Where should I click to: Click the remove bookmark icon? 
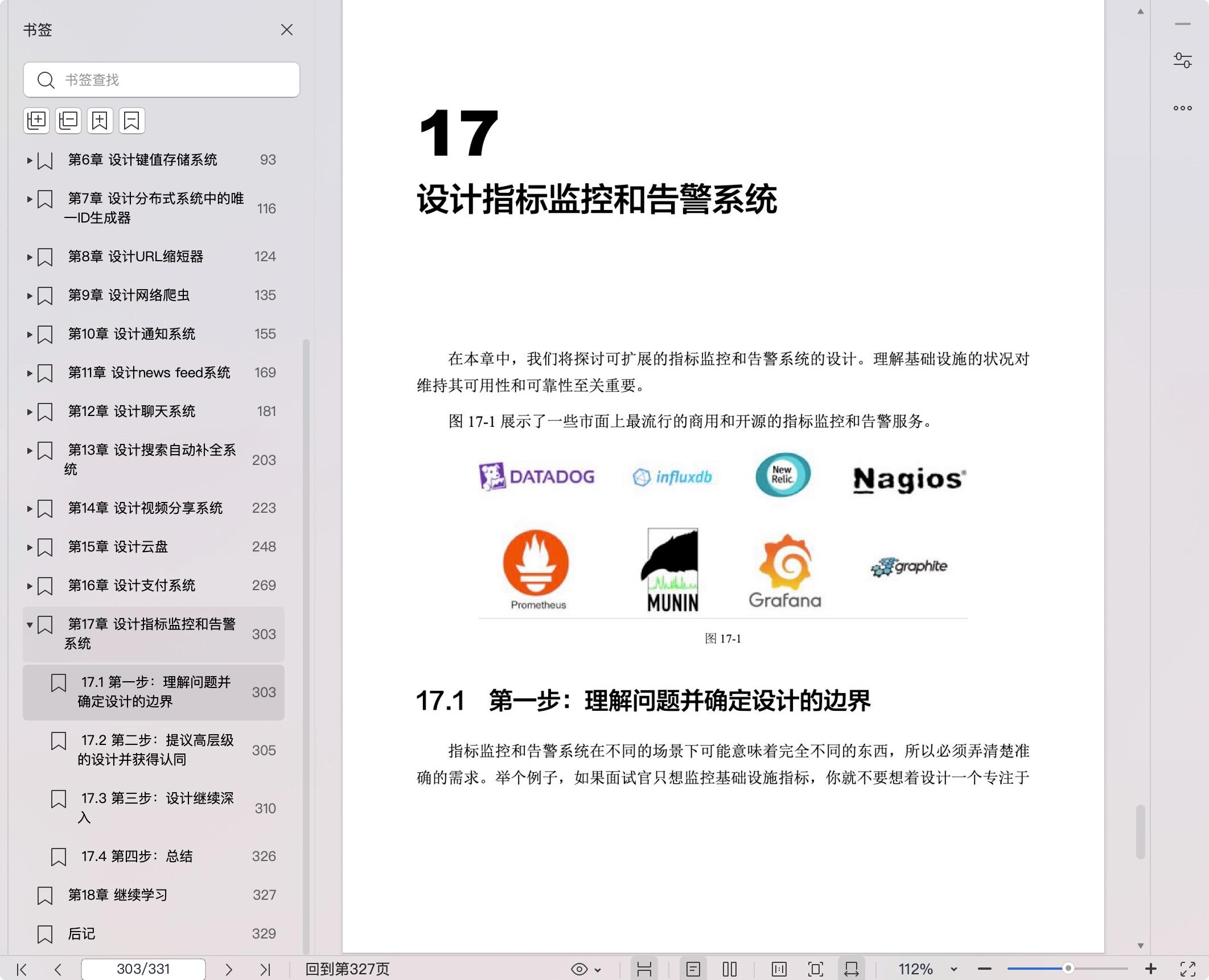(132, 121)
